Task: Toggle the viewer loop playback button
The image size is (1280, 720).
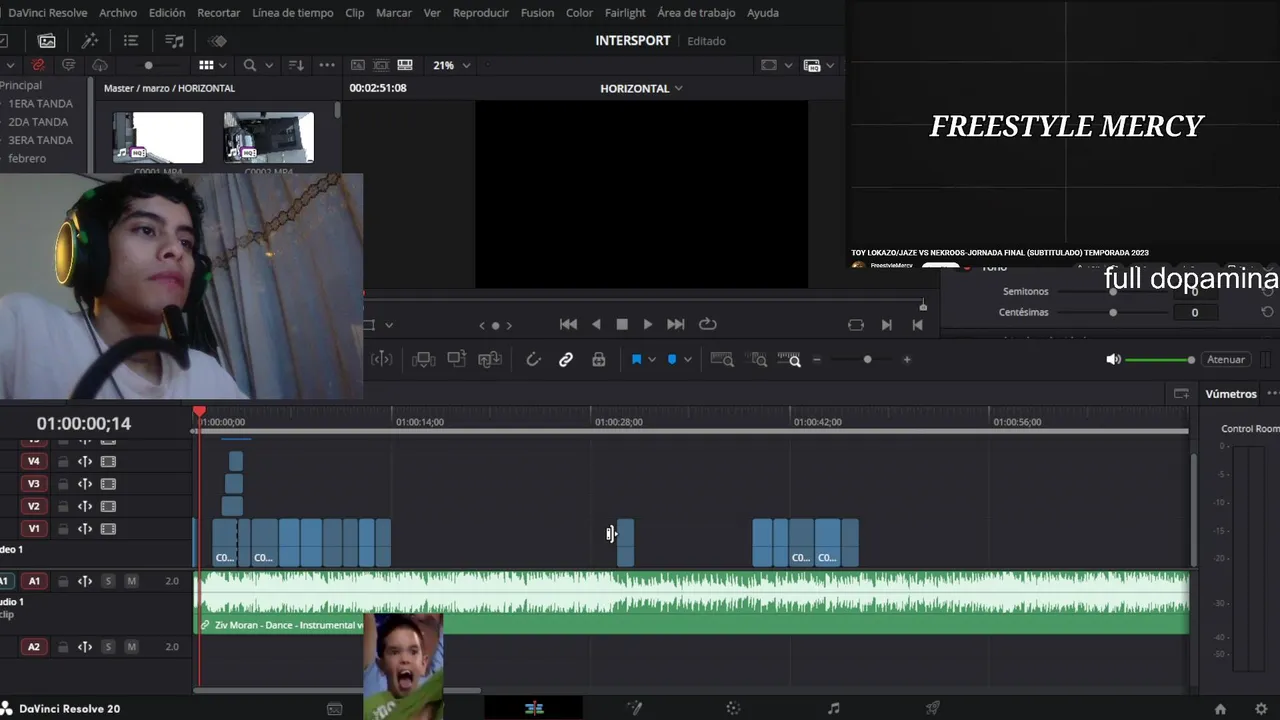Action: click(x=708, y=324)
